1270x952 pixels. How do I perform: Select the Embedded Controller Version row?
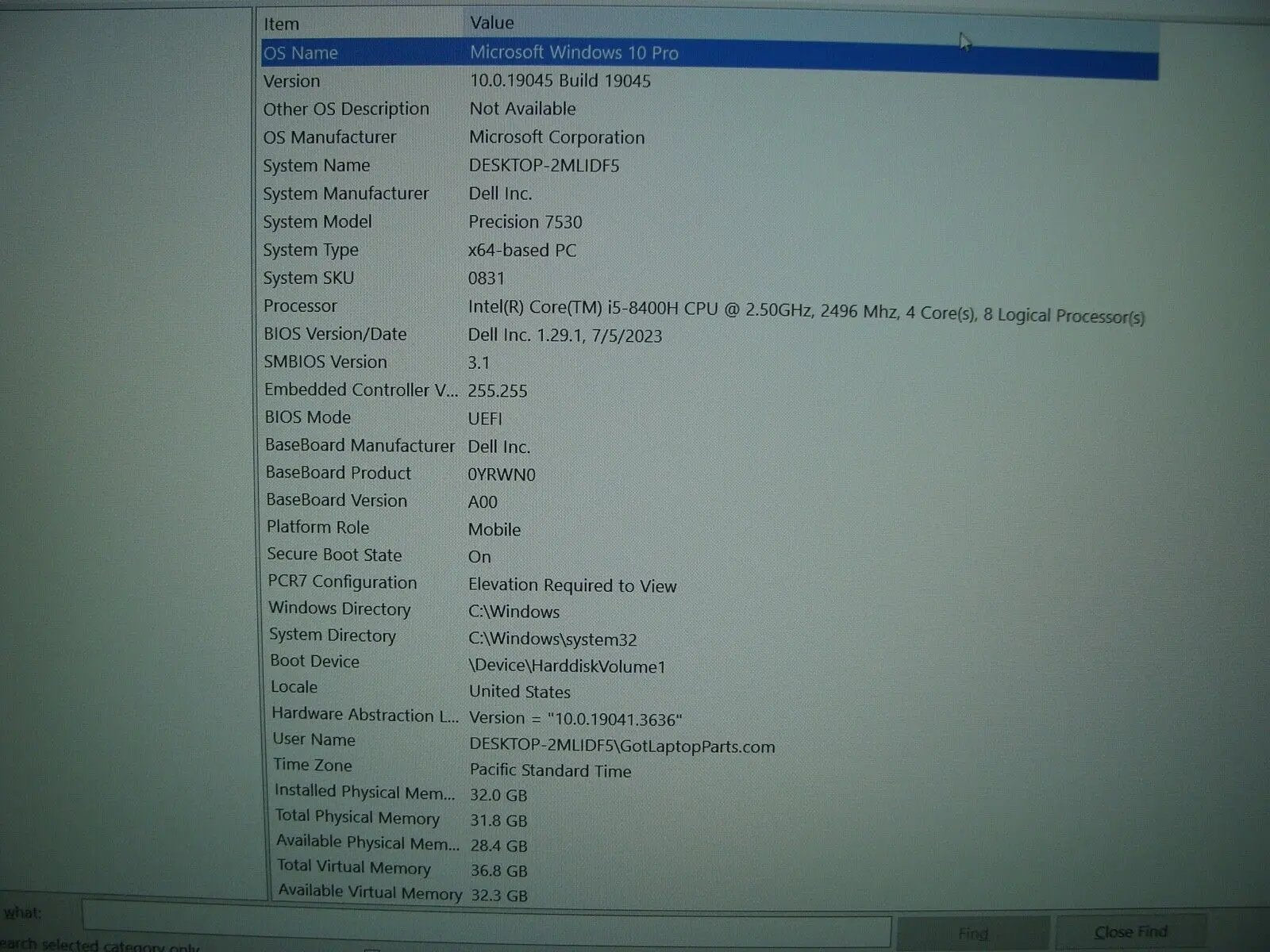point(710,390)
